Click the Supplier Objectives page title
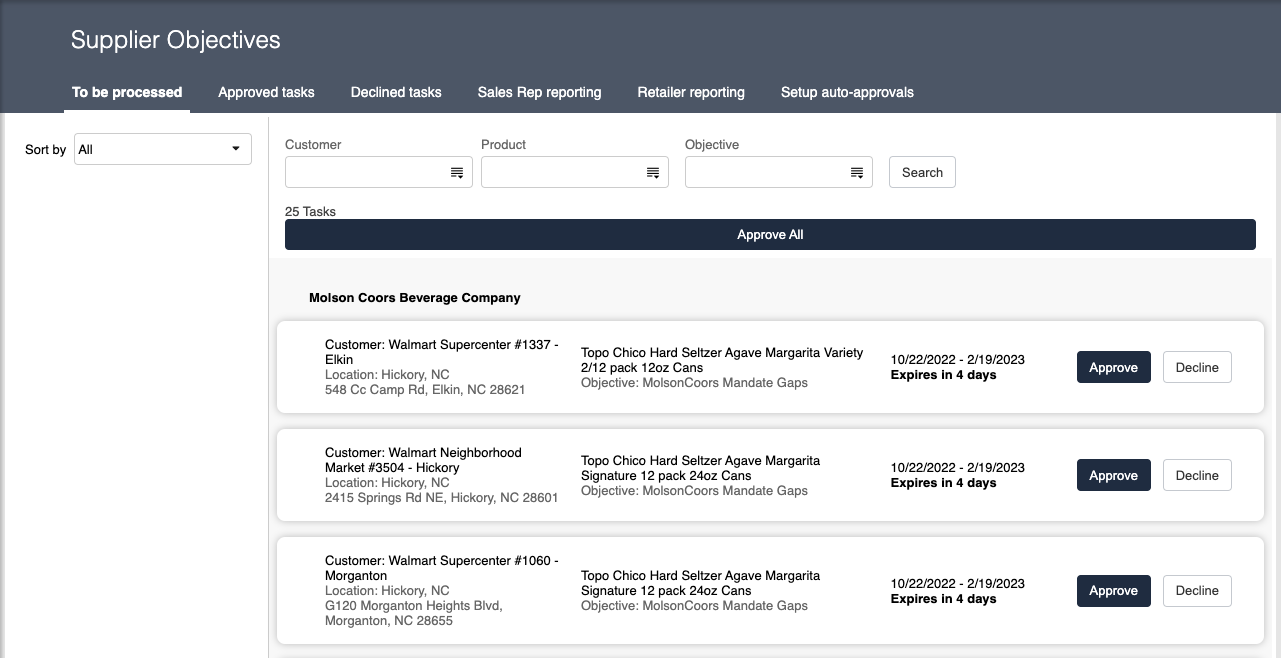Viewport: 1281px width, 658px height. pyautogui.click(x=176, y=40)
